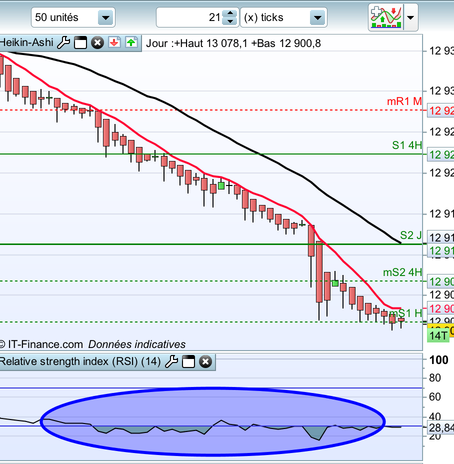Click Heikin-Ashi window panel icon
454x464 pixels.
(x=80, y=43)
